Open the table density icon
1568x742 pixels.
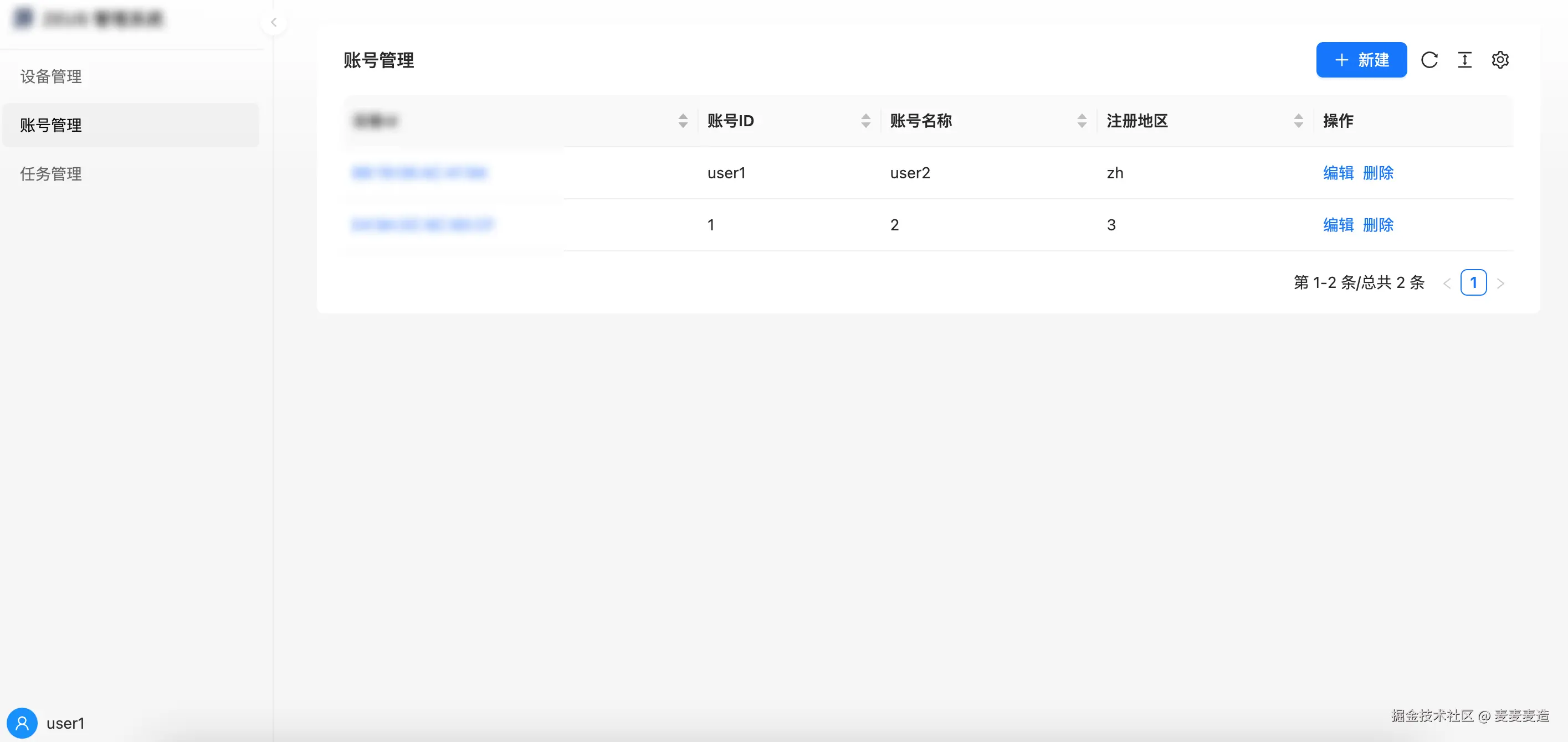1464,60
